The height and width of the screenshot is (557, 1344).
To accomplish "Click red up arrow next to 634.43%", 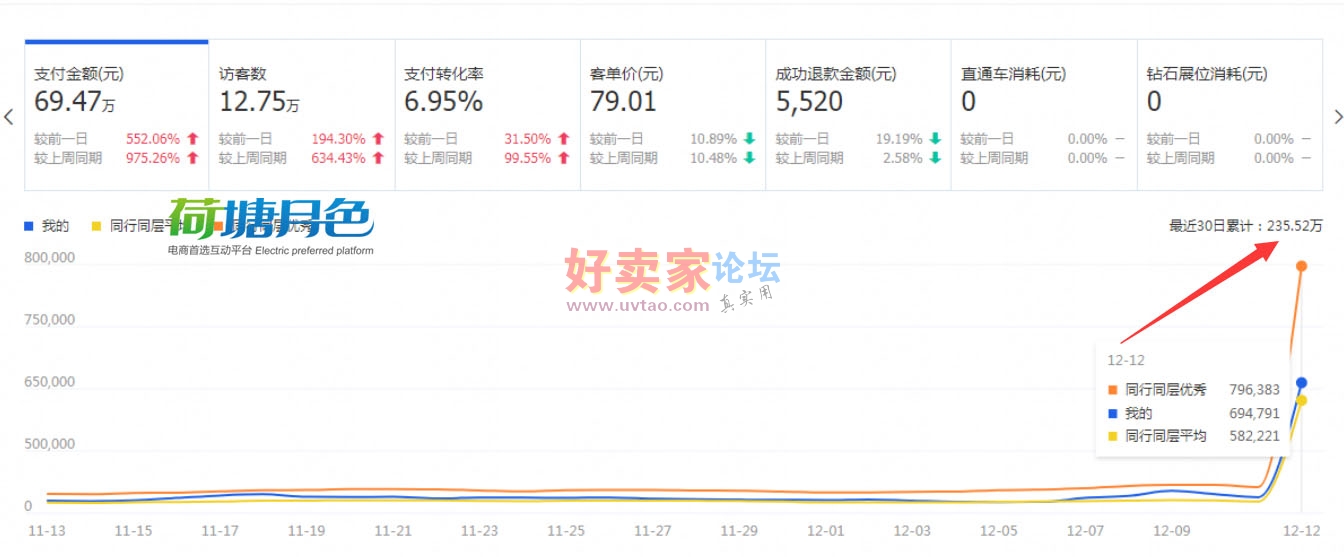I will [378, 158].
